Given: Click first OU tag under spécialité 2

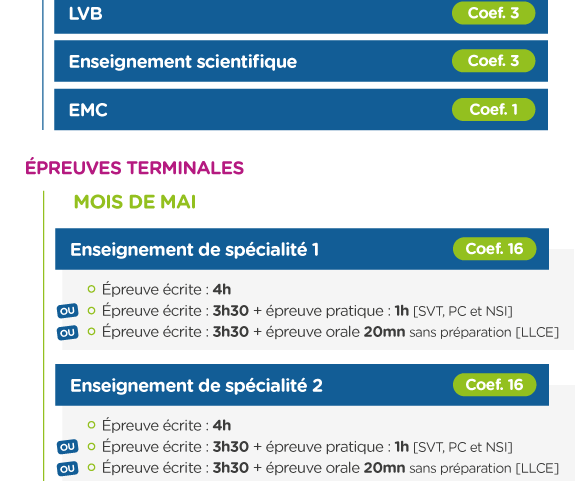Looking at the screenshot, I should click(x=68, y=447).
